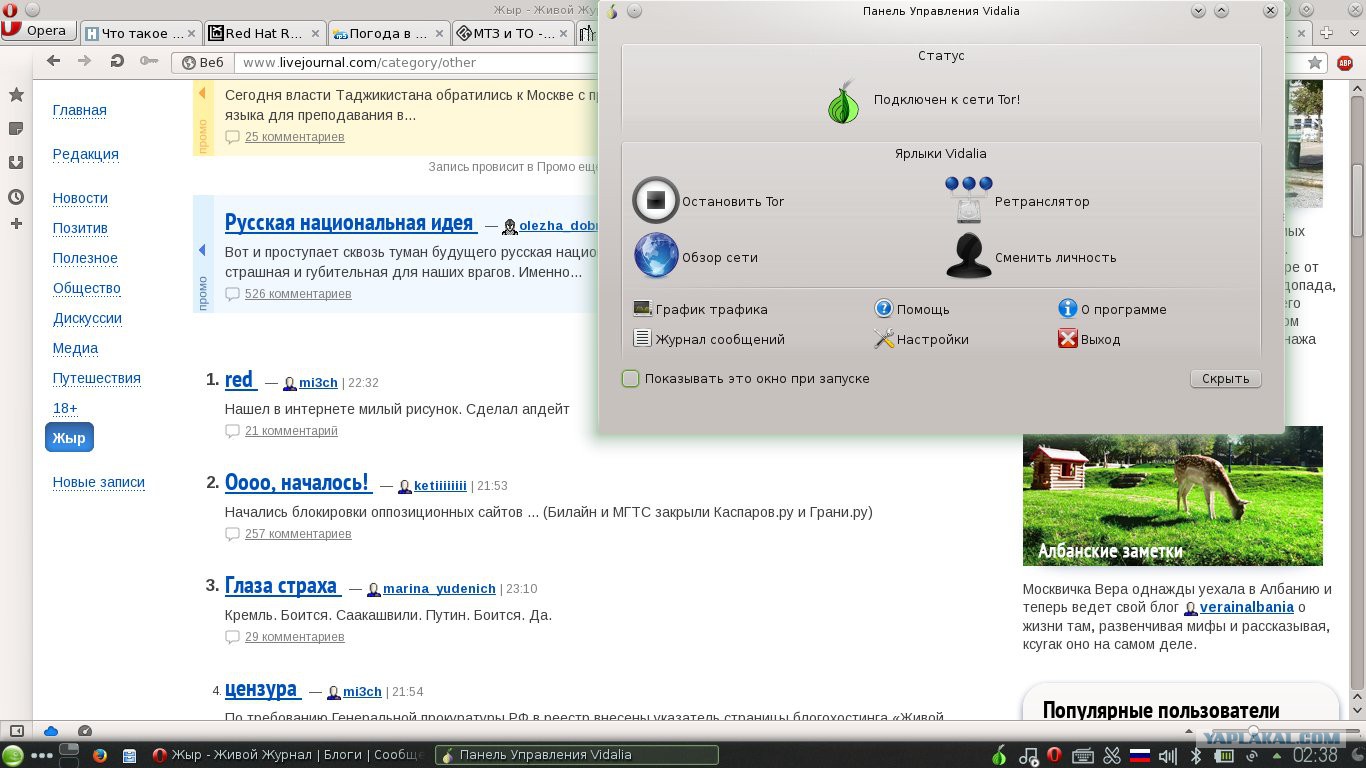The height and width of the screenshot is (768, 1366).
Task: Toggle Opera side panel button in status bar
Action: [15, 731]
